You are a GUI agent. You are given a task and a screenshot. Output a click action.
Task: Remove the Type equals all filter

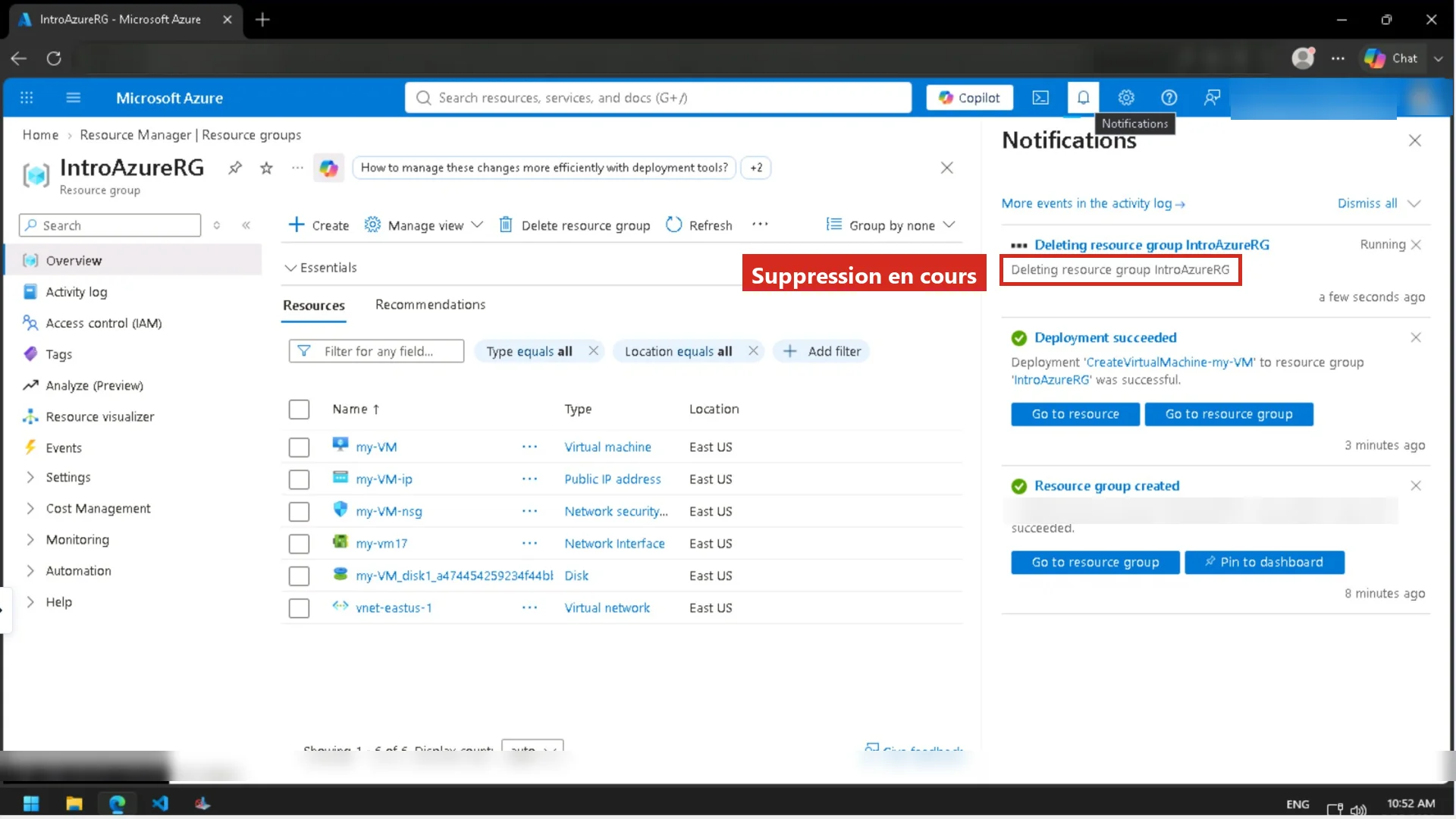(594, 351)
